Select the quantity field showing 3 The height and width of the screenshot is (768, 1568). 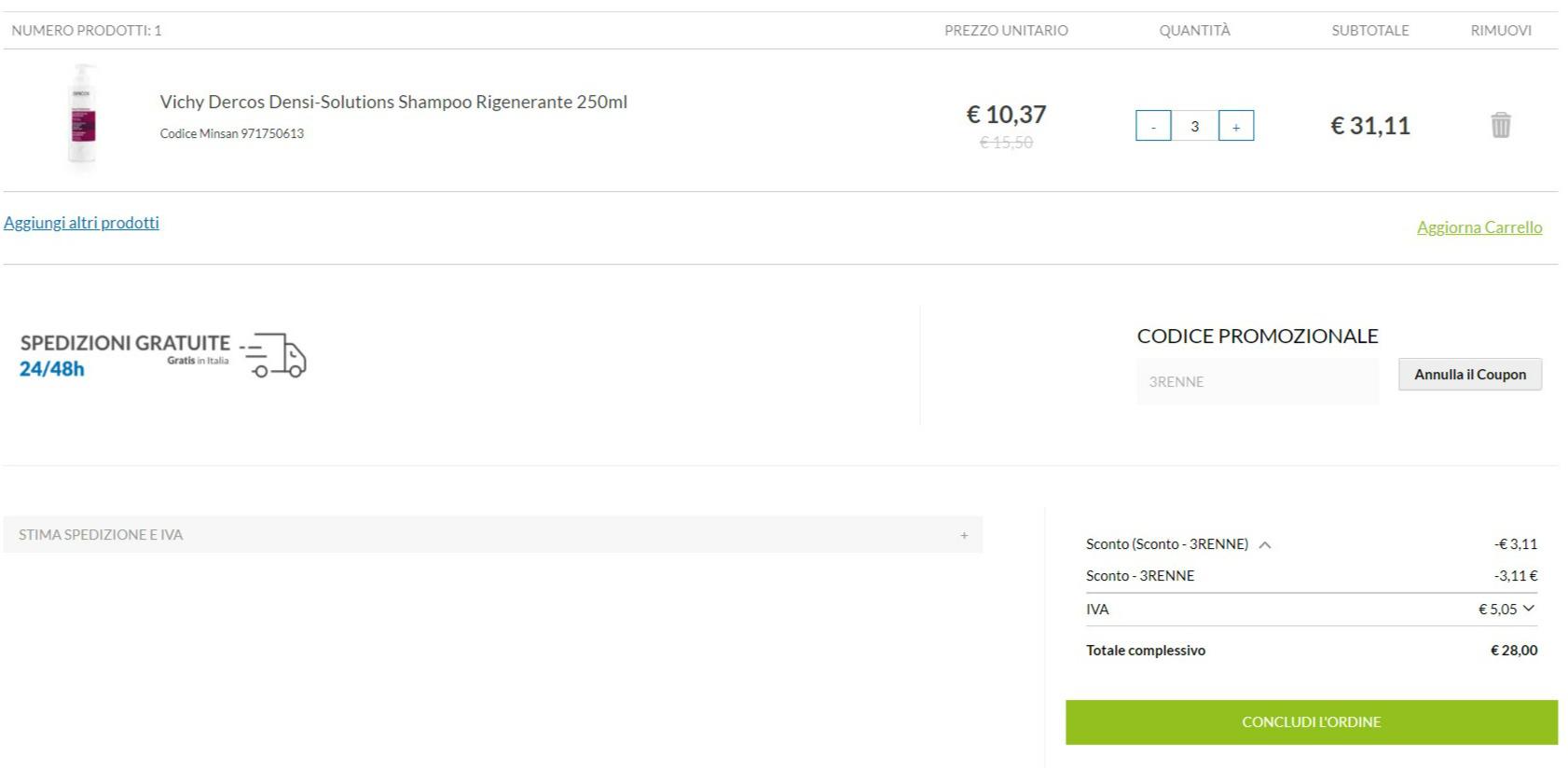pos(1194,126)
